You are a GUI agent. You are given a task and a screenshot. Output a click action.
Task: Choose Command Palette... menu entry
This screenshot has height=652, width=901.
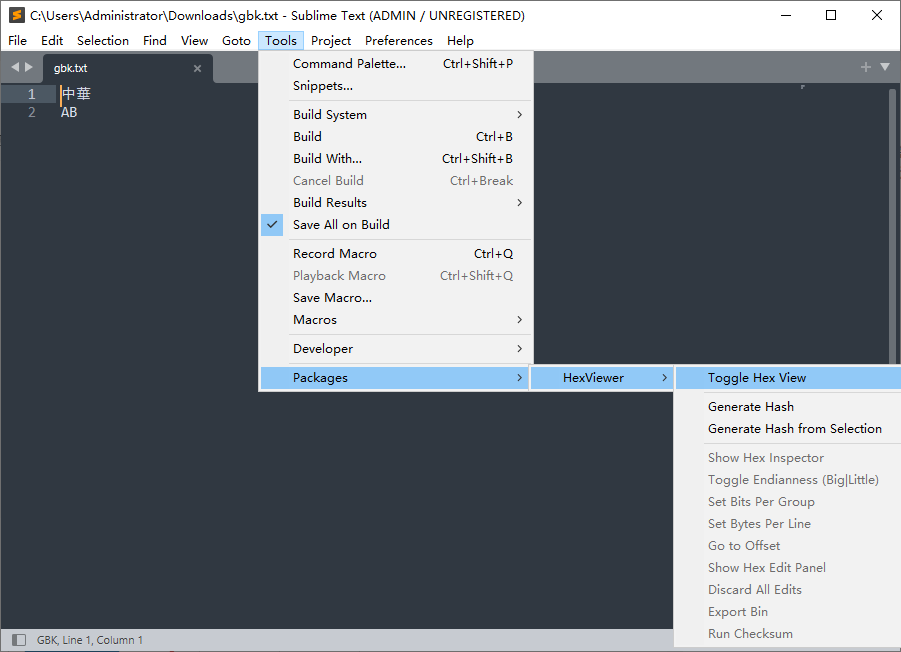click(x=396, y=64)
